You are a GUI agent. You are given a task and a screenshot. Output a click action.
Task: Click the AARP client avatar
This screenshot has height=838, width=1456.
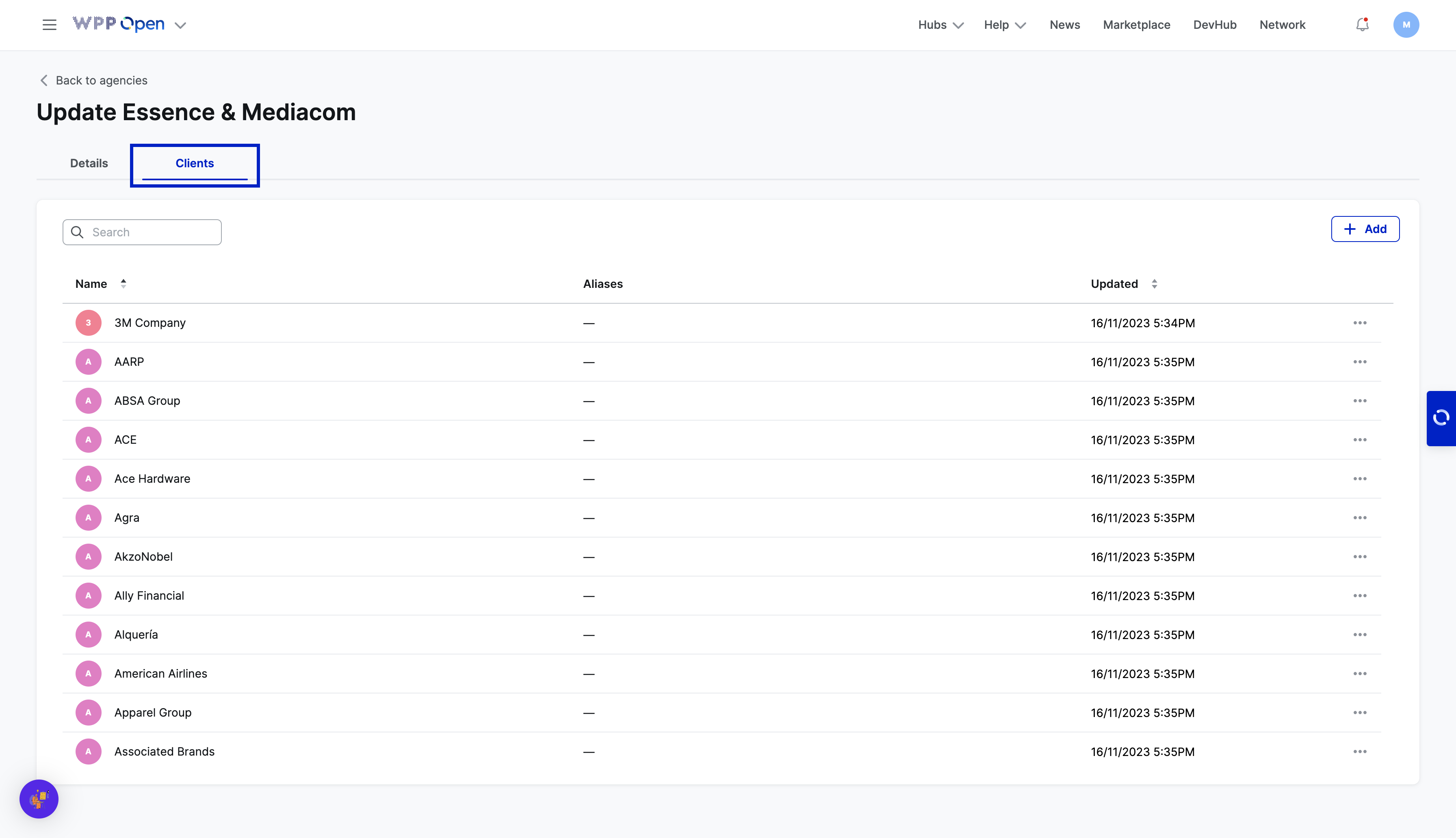click(88, 362)
